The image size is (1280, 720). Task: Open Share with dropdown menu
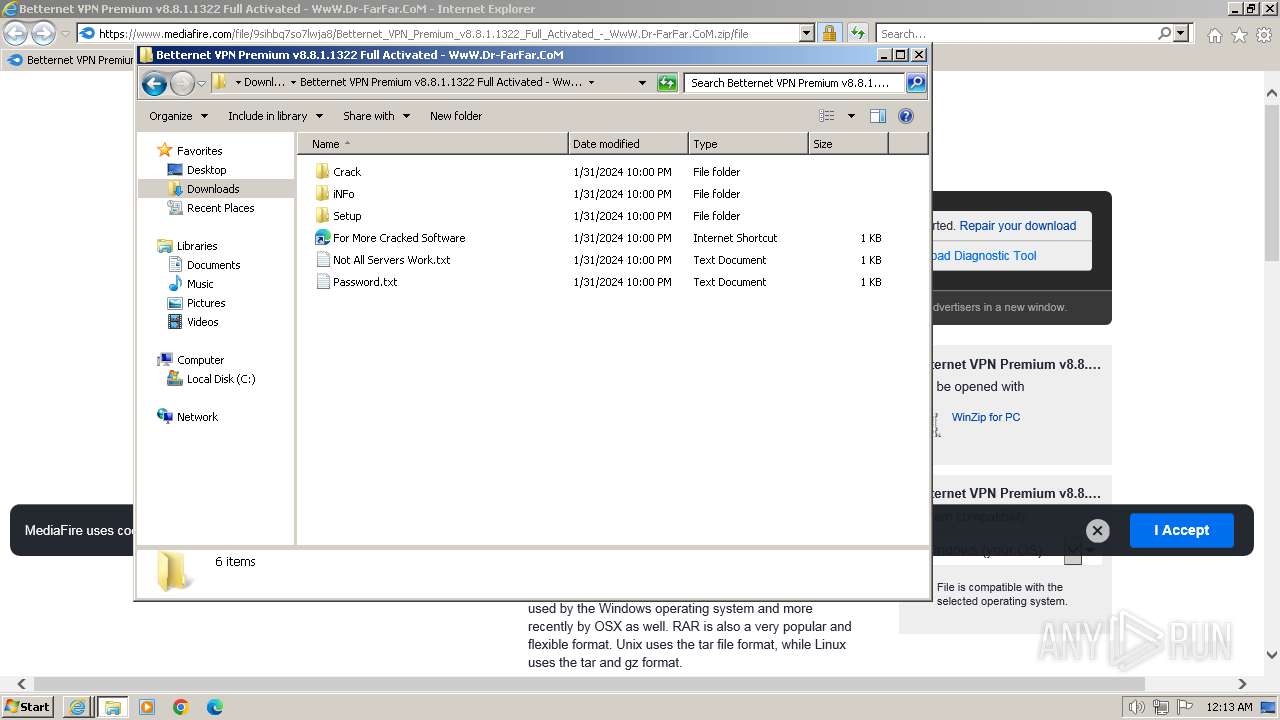(376, 116)
